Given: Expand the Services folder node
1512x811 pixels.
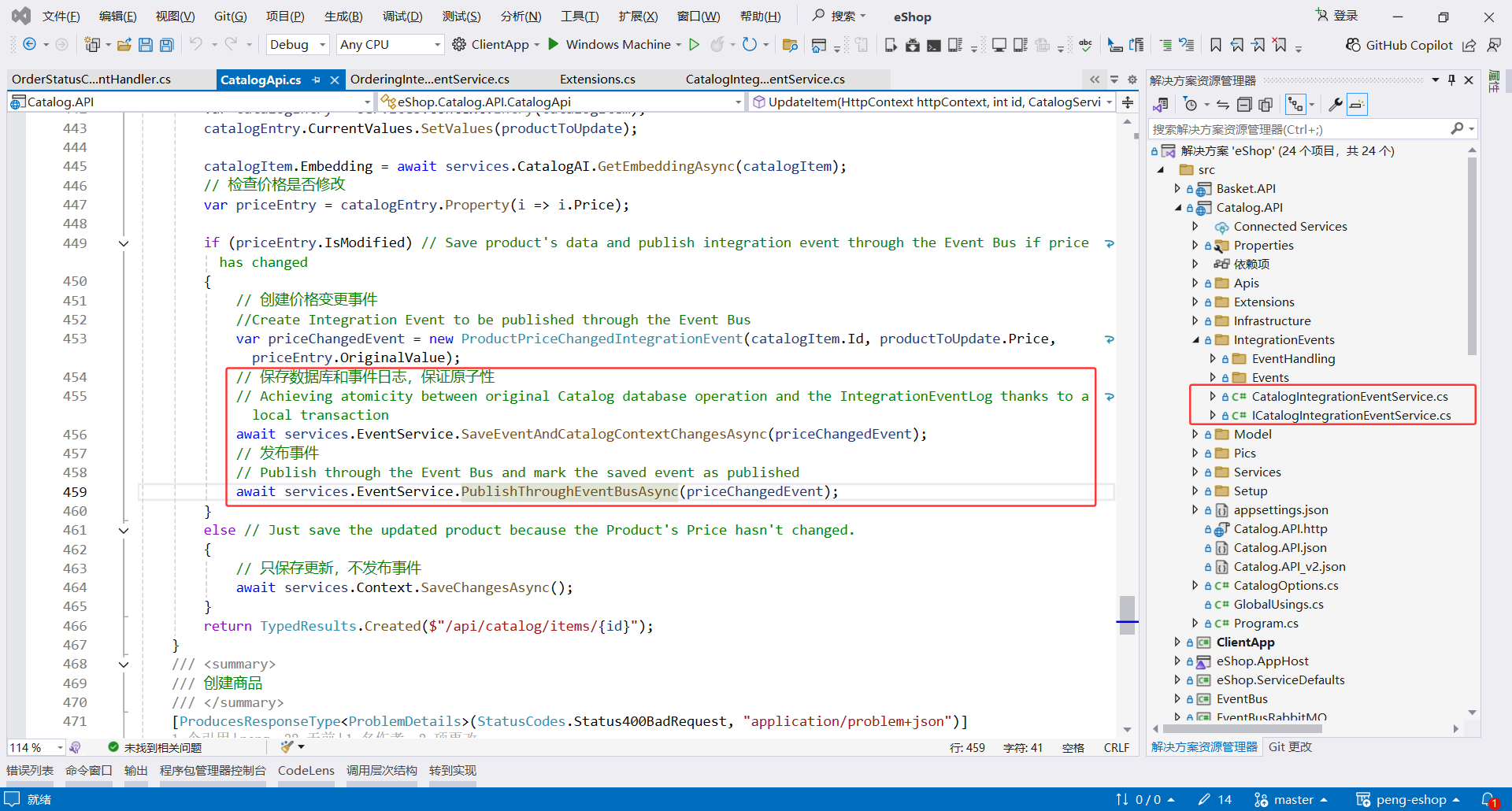Looking at the screenshot, I should click(x=1195, y=472).
